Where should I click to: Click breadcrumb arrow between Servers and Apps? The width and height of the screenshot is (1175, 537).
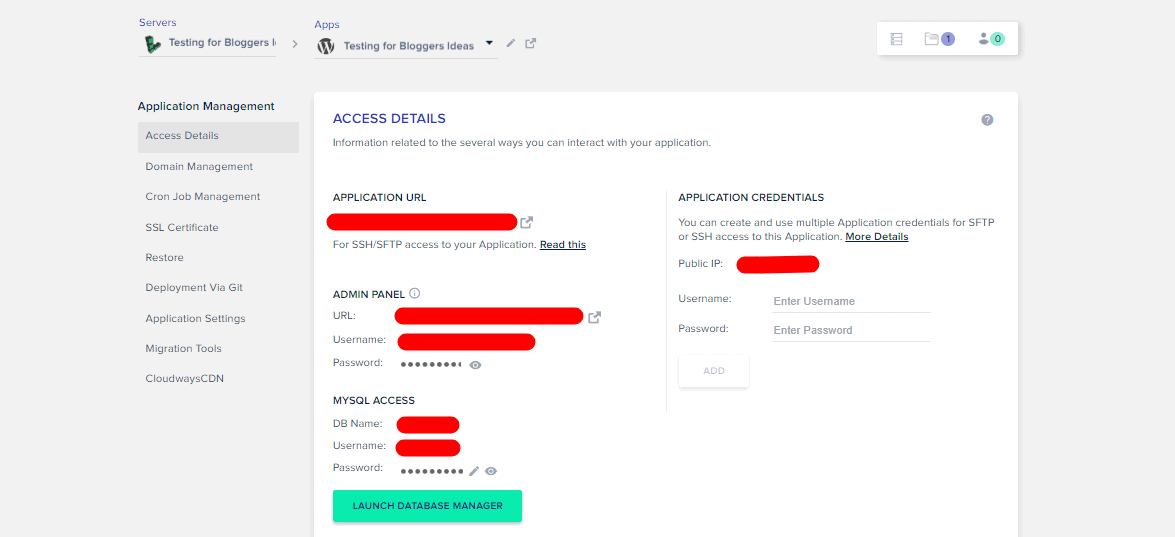tap(294, 44)
